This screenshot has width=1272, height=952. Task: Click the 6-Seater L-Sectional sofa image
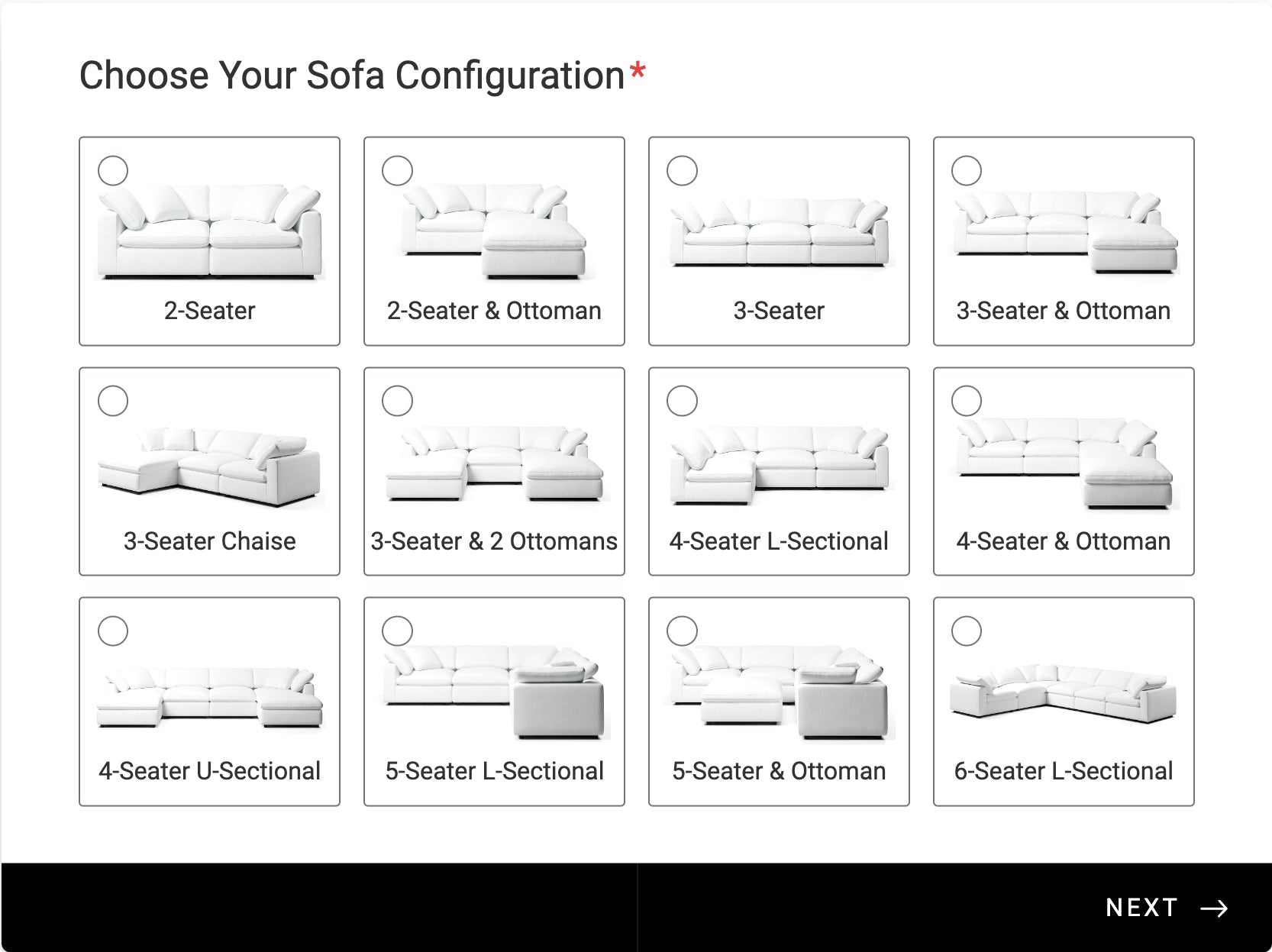click(1064, 692)
